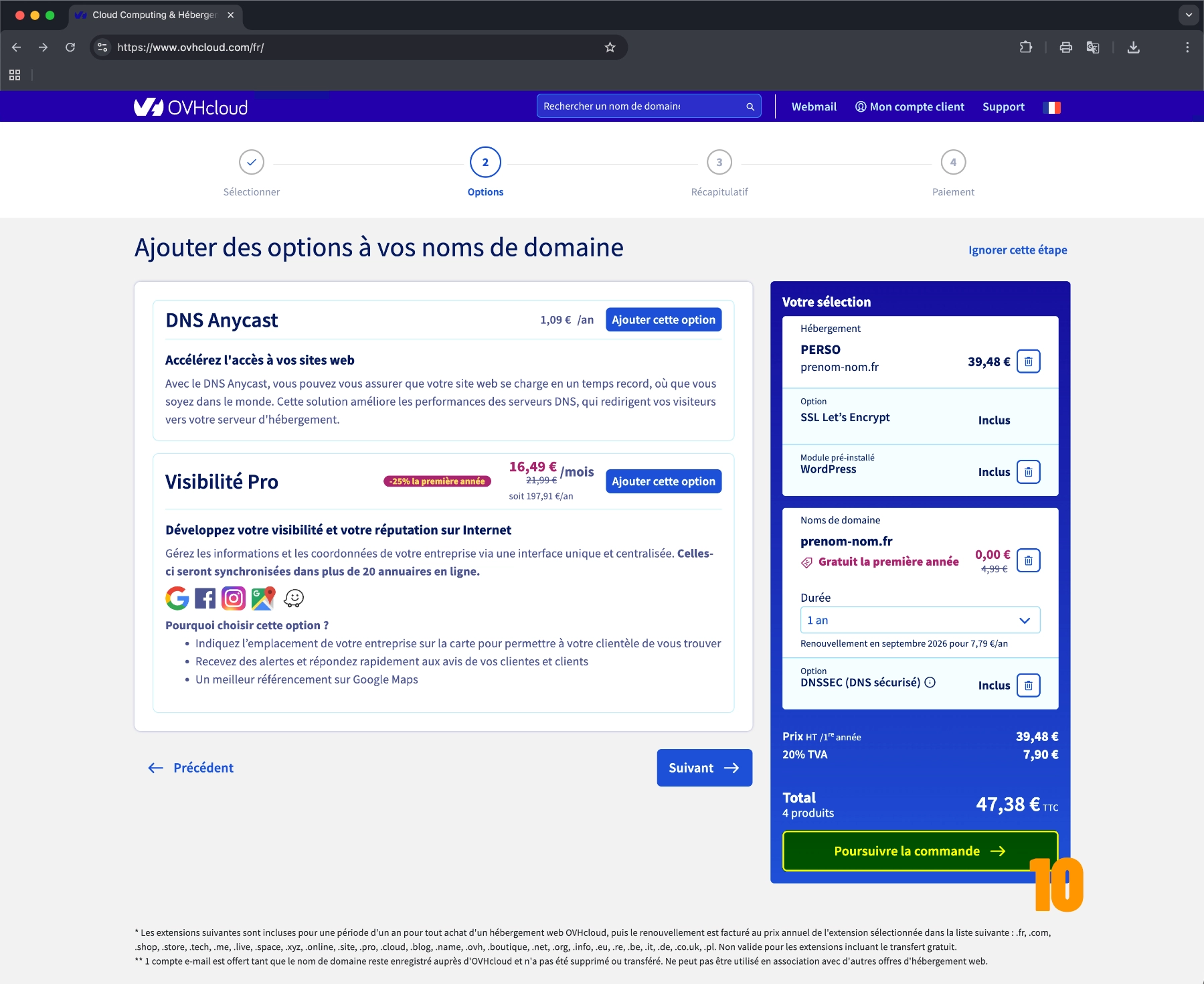This screenshot has height=984, width=1204.
Task: Add the Visibilité Pro option
Action: (663, 481)
